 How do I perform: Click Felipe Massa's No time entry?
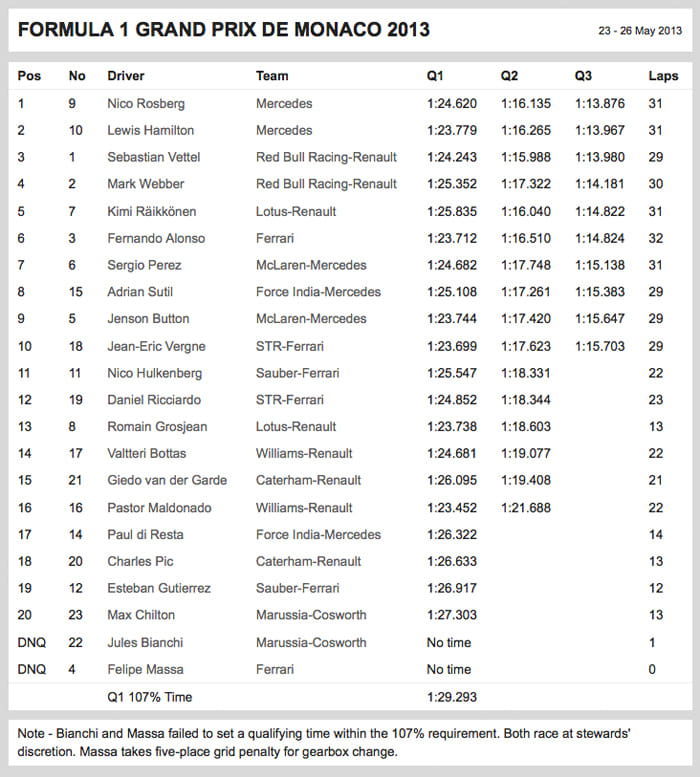click(x=449, y=669)
